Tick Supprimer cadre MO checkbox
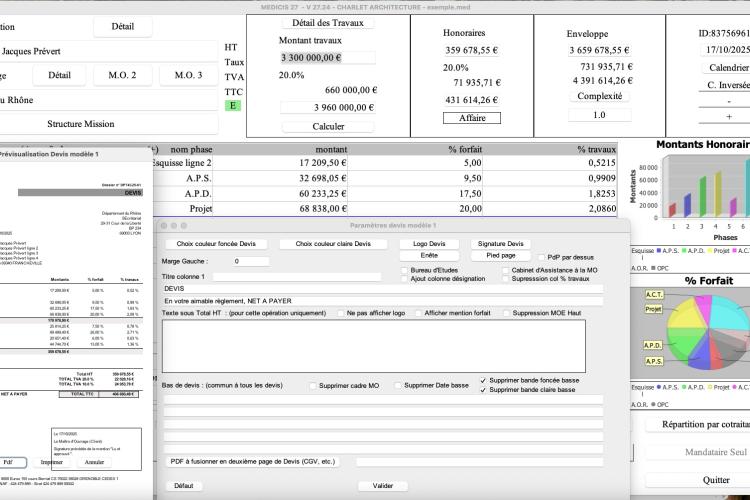 click(x=313, y=386)
